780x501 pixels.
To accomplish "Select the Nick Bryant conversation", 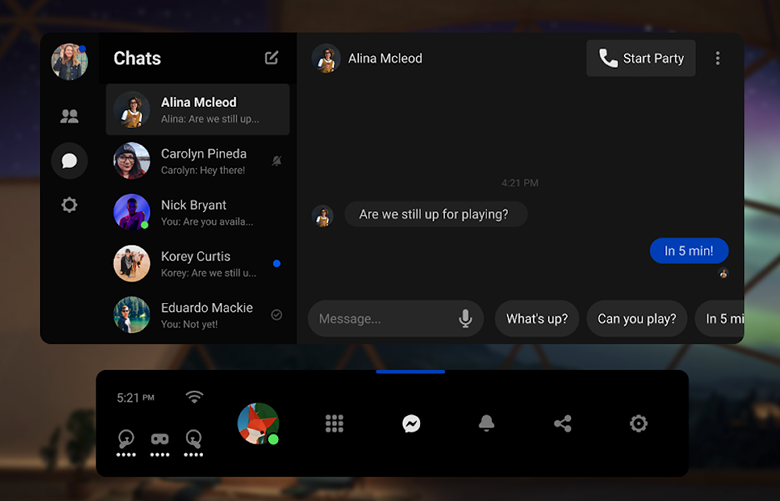I will click(198, 213).
